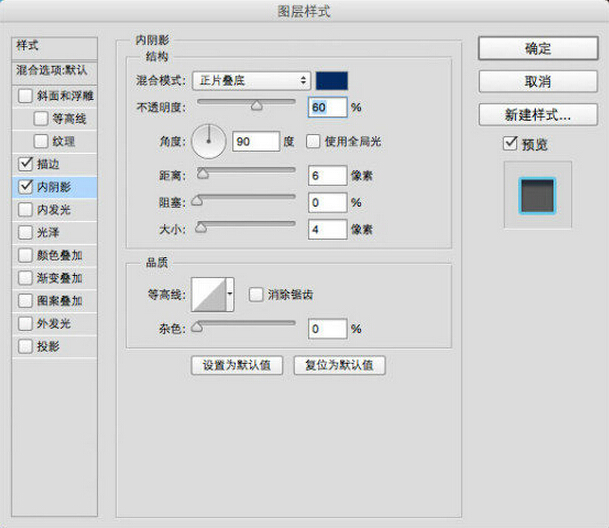
Task: Click the 大小 field showing 4
Action: 327,229
